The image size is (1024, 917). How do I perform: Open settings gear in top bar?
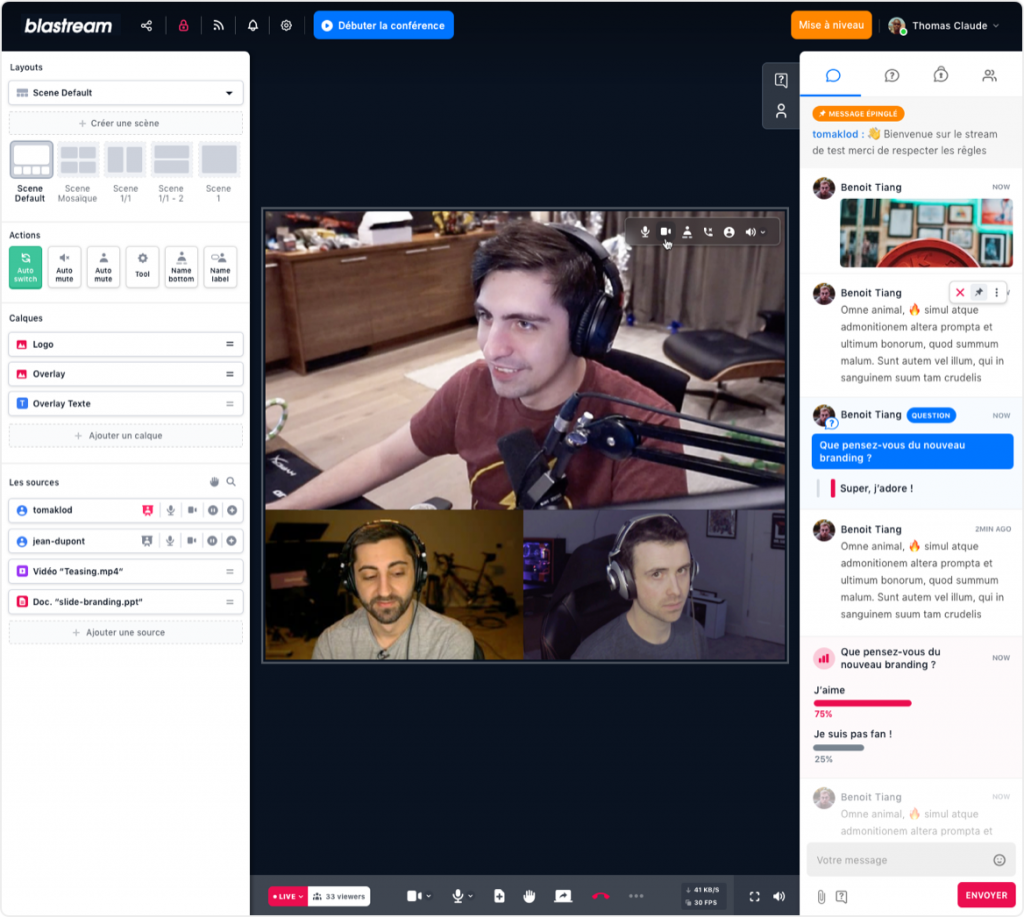286,26
